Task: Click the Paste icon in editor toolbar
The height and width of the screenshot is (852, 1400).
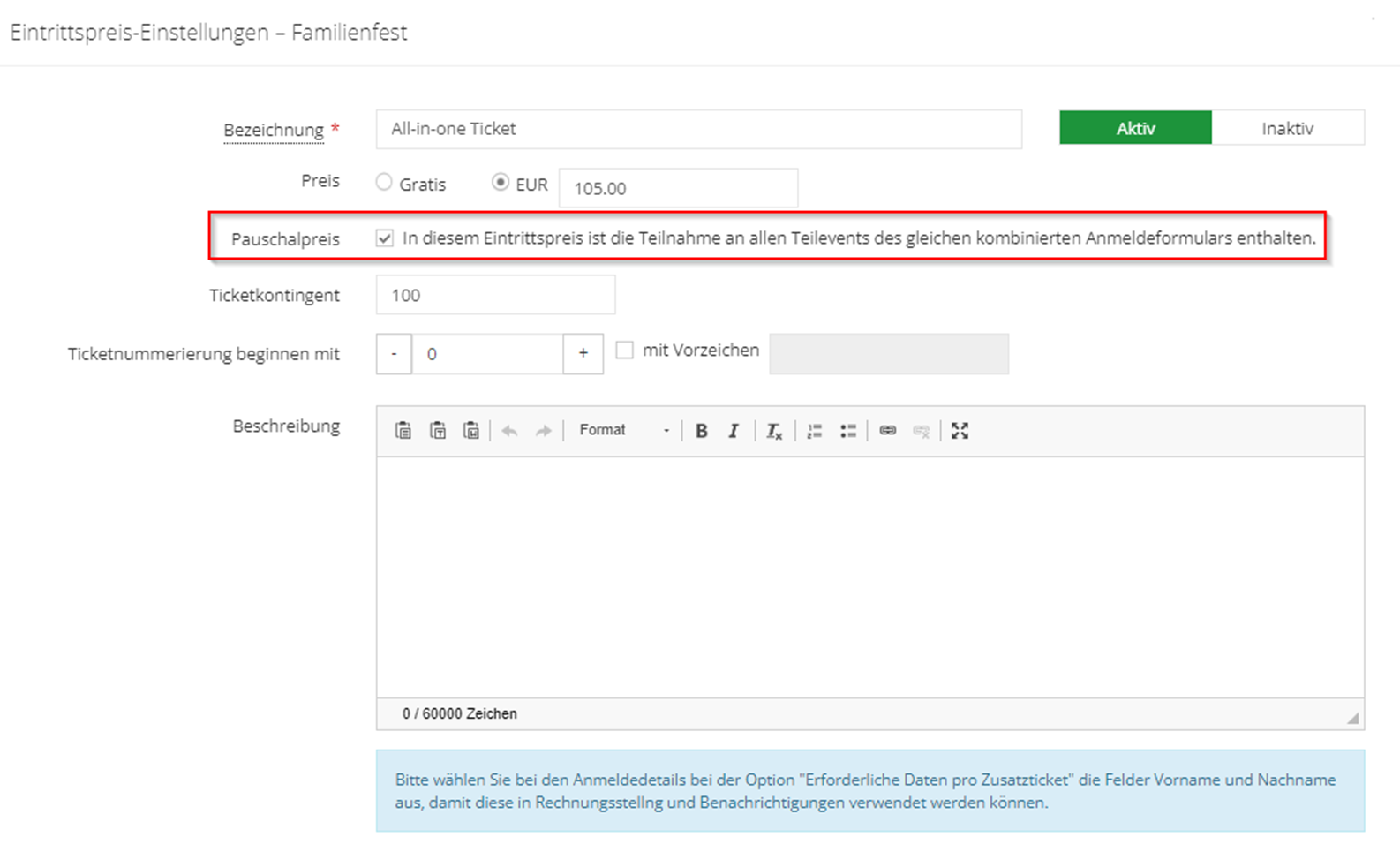Action: [x=403, y=431]
